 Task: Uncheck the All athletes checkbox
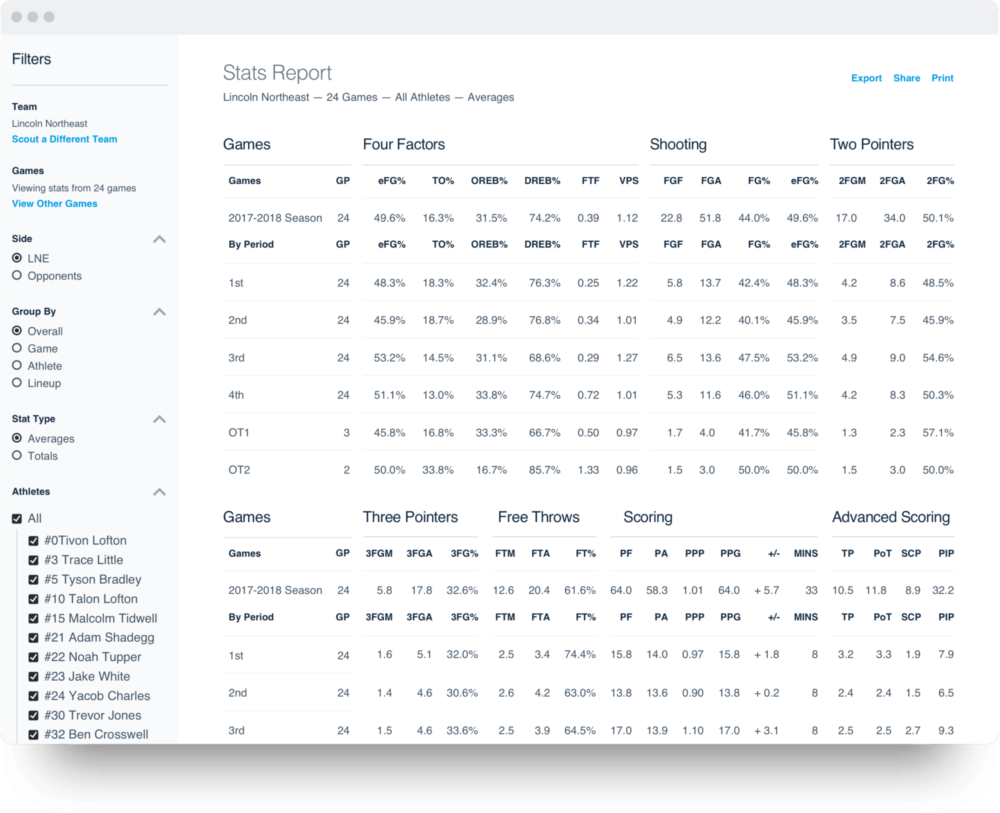[x=17, y=519]
